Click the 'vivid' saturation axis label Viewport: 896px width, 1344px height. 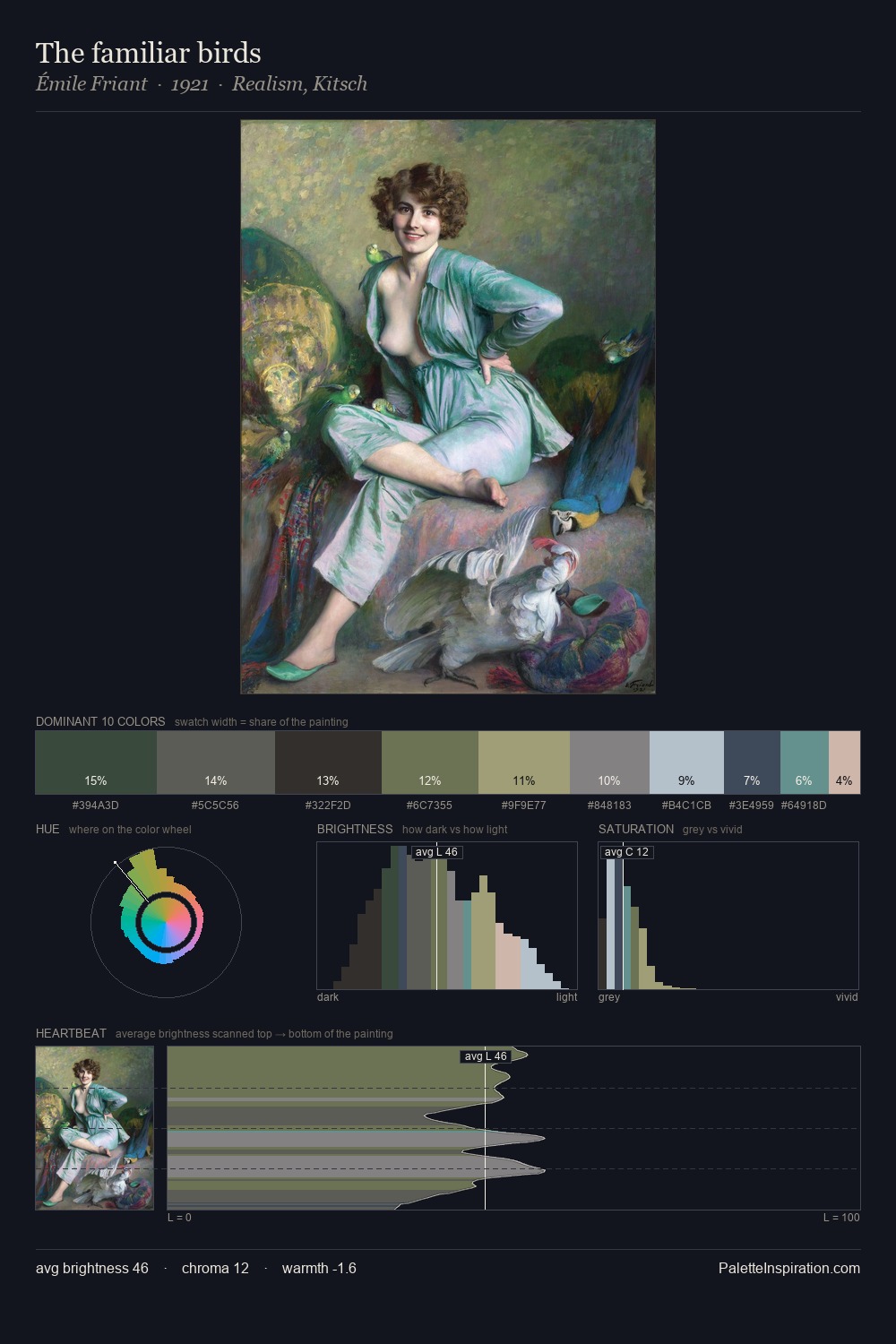(x=847, y=996)
